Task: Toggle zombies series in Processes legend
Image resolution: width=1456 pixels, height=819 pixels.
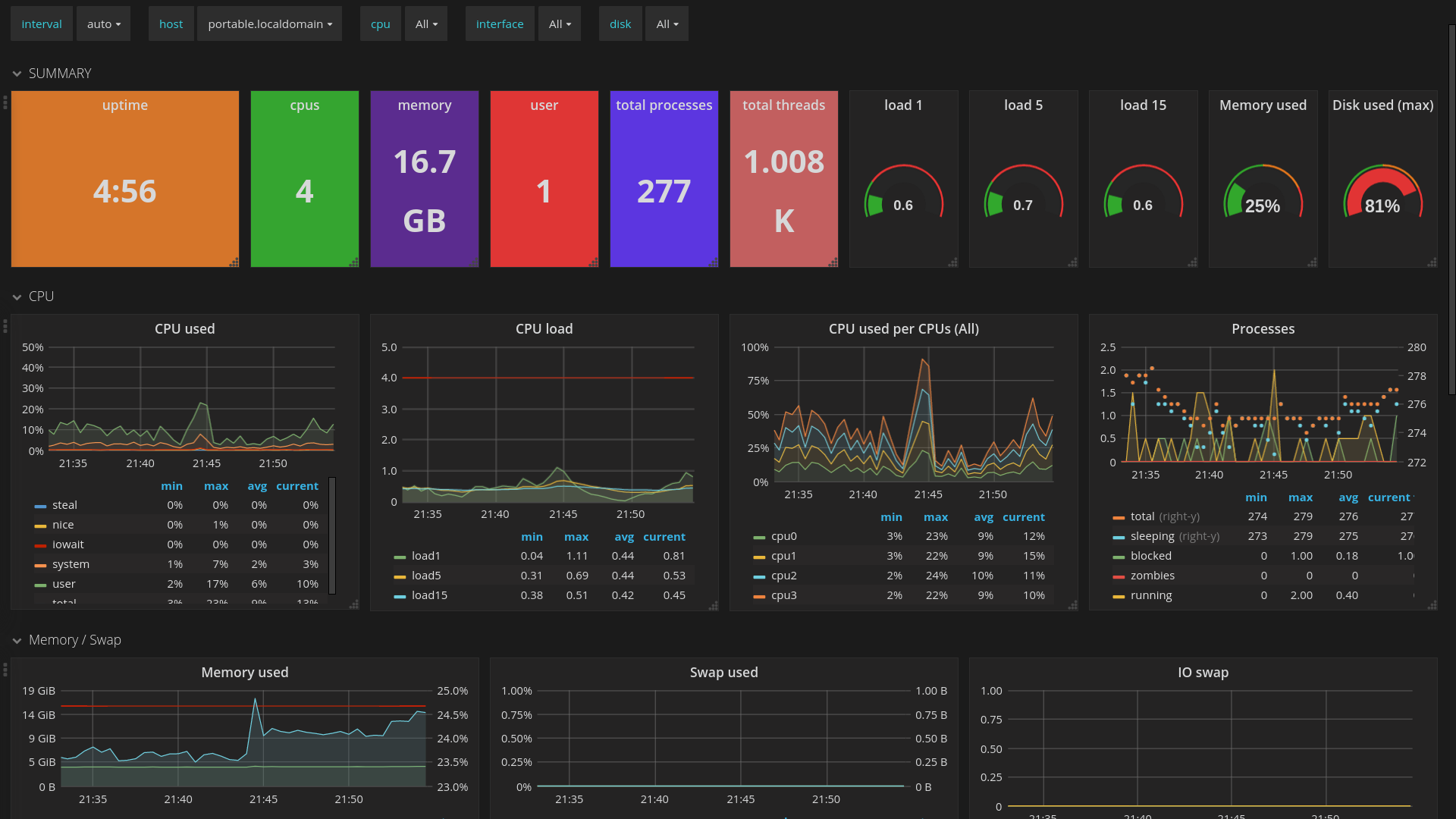Action: pyautogui.click(x=1152, y=576)
